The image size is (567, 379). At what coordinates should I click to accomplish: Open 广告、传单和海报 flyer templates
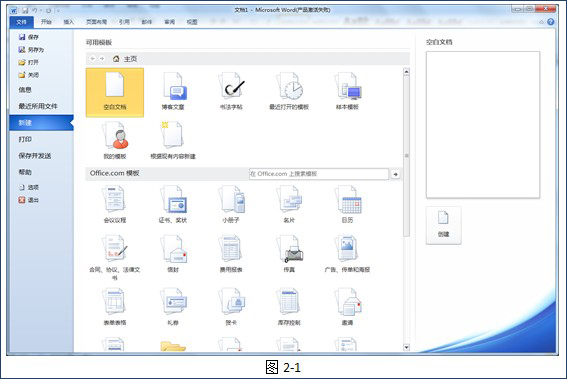pyautogui.click(x=347, y=254)
